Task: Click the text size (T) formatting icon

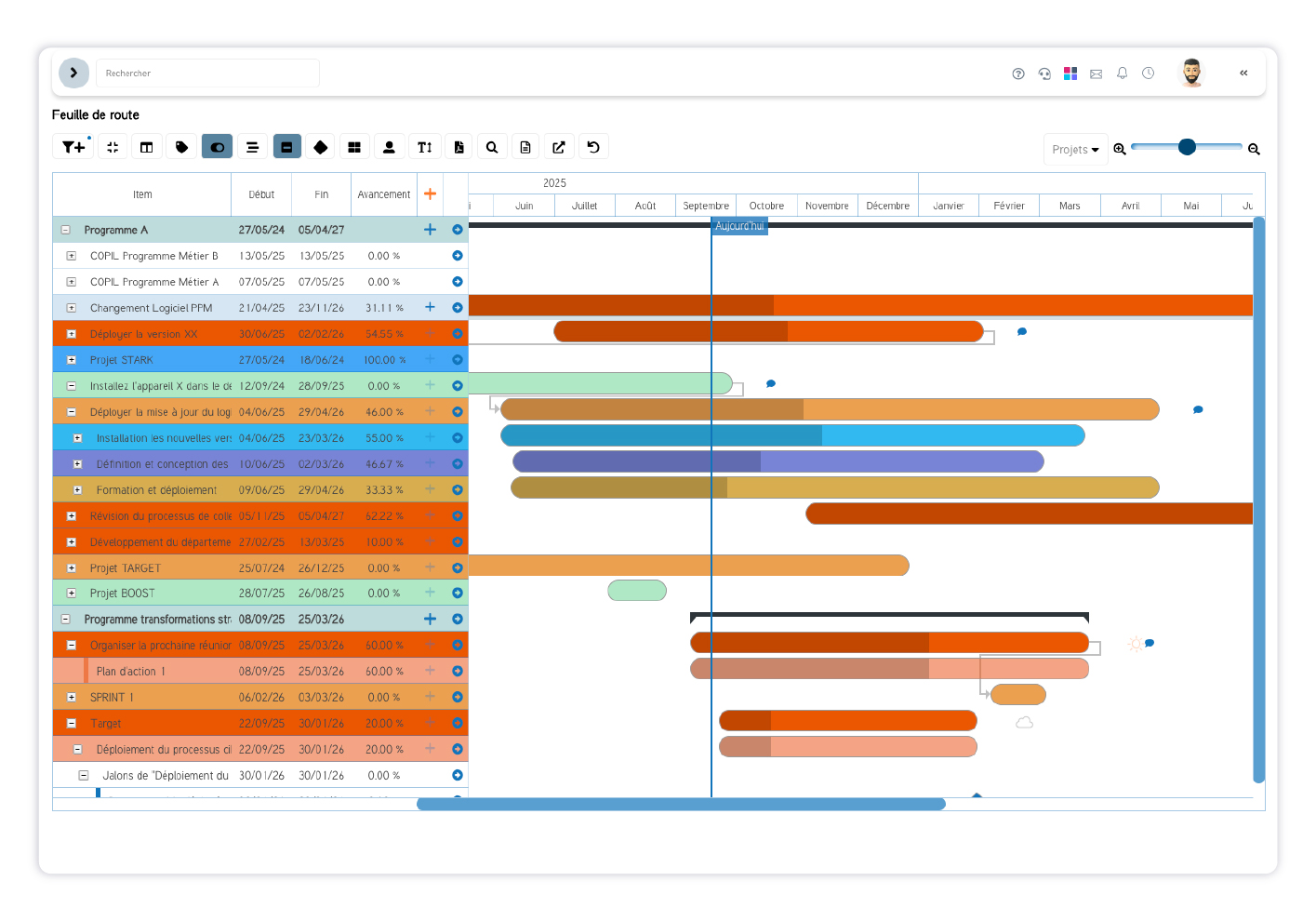Action: (x=424, y=146)
